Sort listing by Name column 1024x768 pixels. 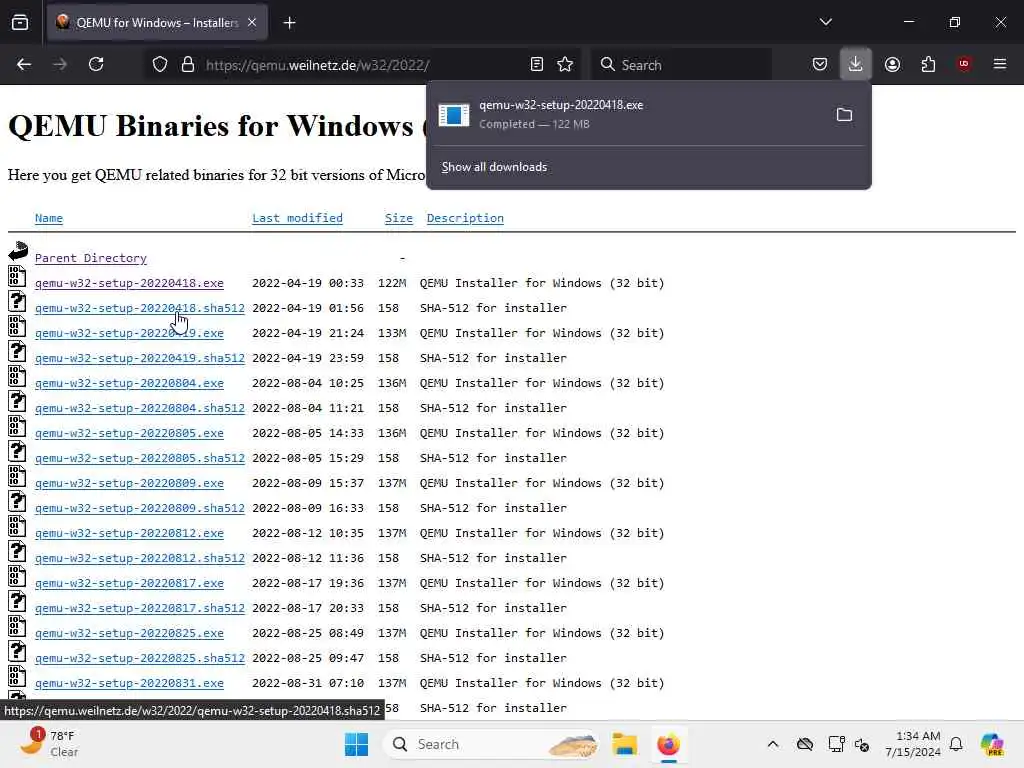(49, 218)
